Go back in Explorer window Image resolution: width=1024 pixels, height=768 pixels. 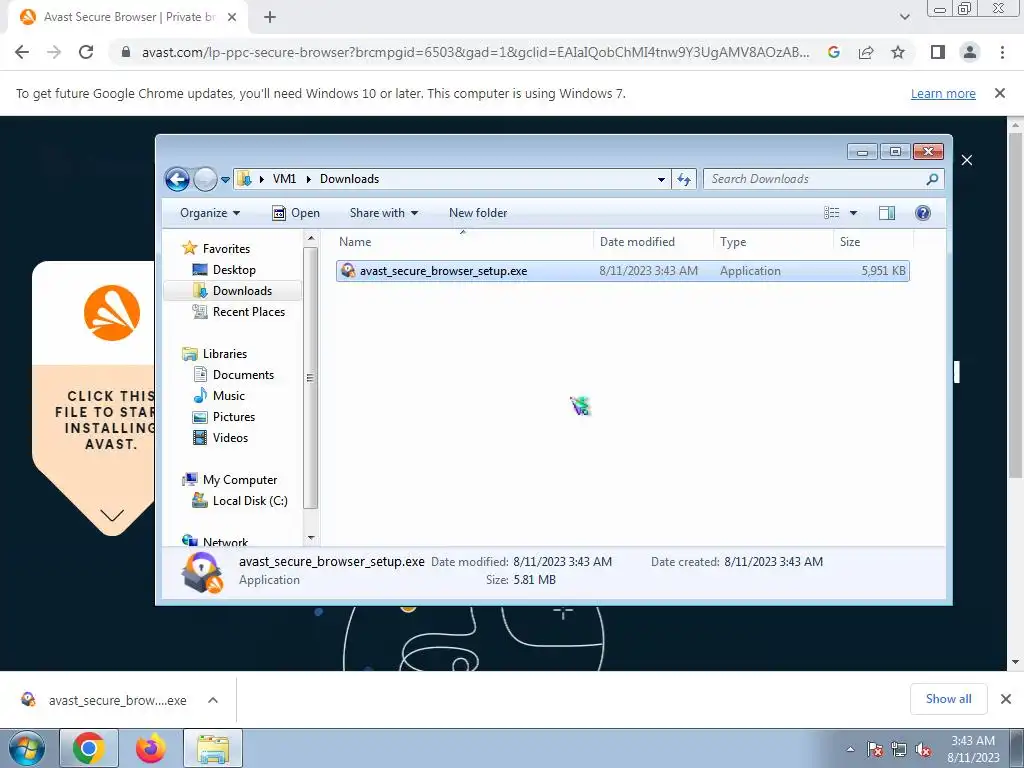(x=177, y=179)
